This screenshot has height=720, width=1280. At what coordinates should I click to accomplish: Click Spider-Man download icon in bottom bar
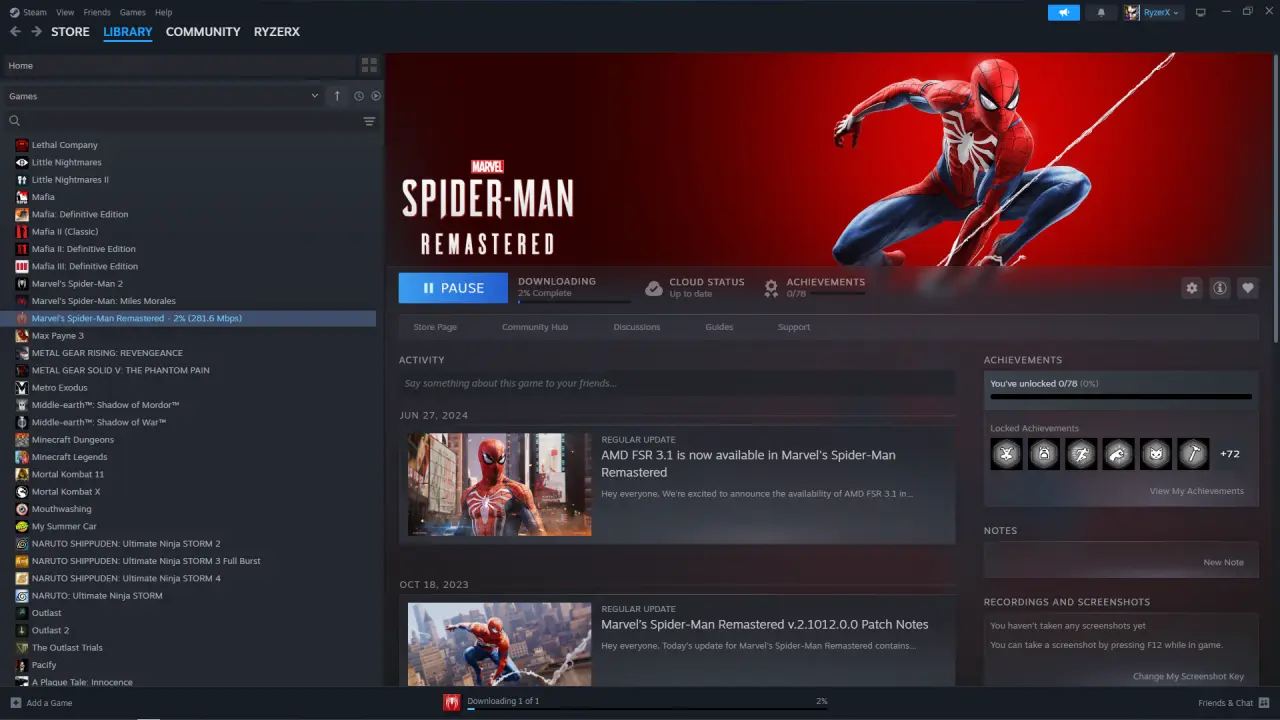click(452, 702)
